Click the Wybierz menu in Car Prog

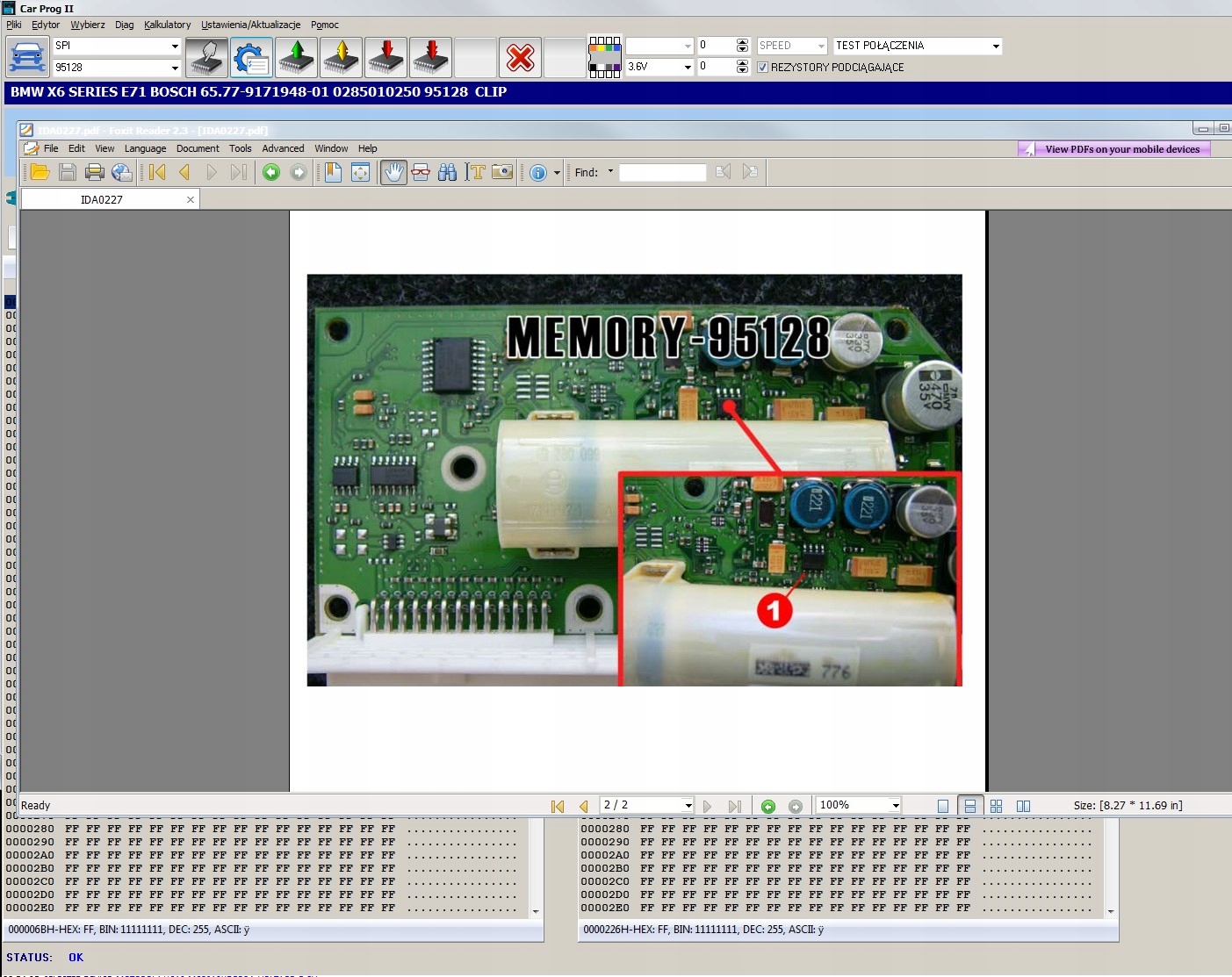tap(88, 25)
